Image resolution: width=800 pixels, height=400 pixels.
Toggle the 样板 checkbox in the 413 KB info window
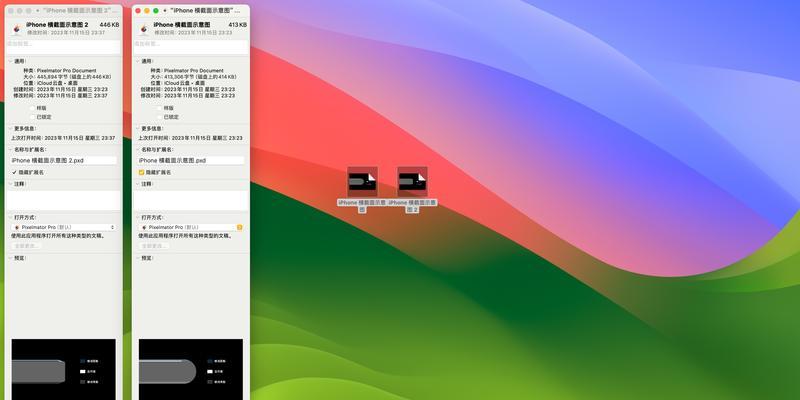click(x=160, y=108)
